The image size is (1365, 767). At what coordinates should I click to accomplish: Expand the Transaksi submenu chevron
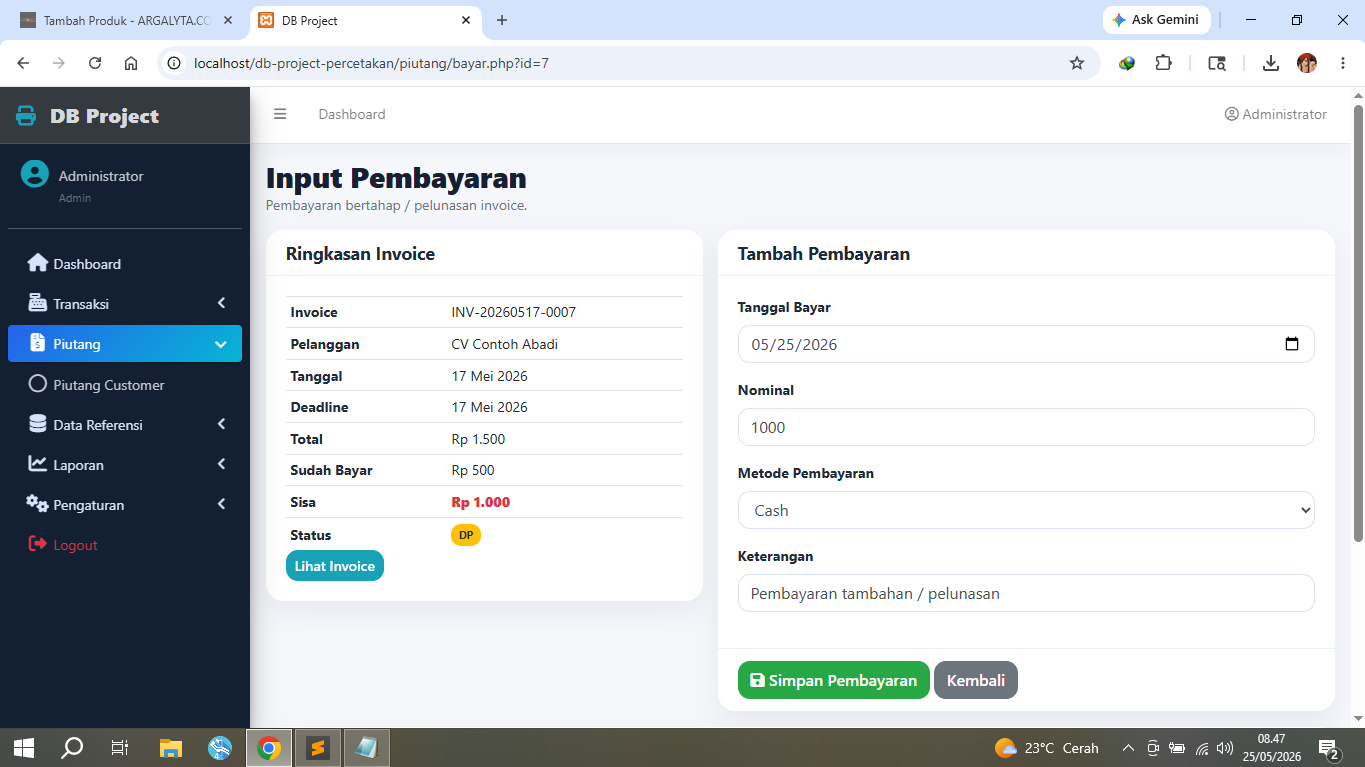(x=222, y=303)
